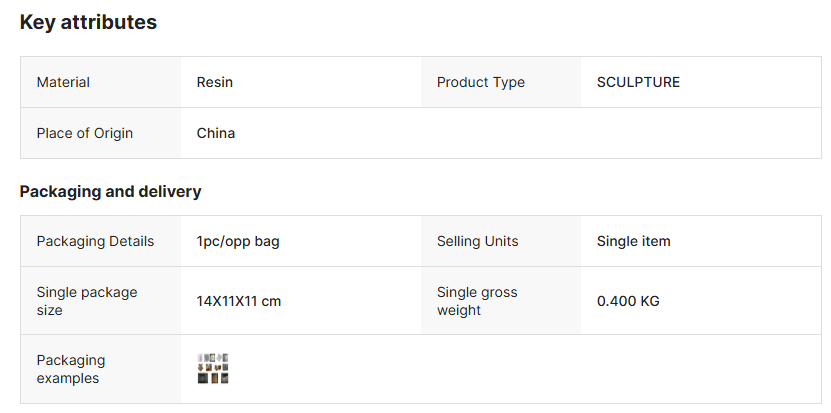Click the 14X11X11 cm size value
Screen dimensions: 831x413
pos(238,301)
